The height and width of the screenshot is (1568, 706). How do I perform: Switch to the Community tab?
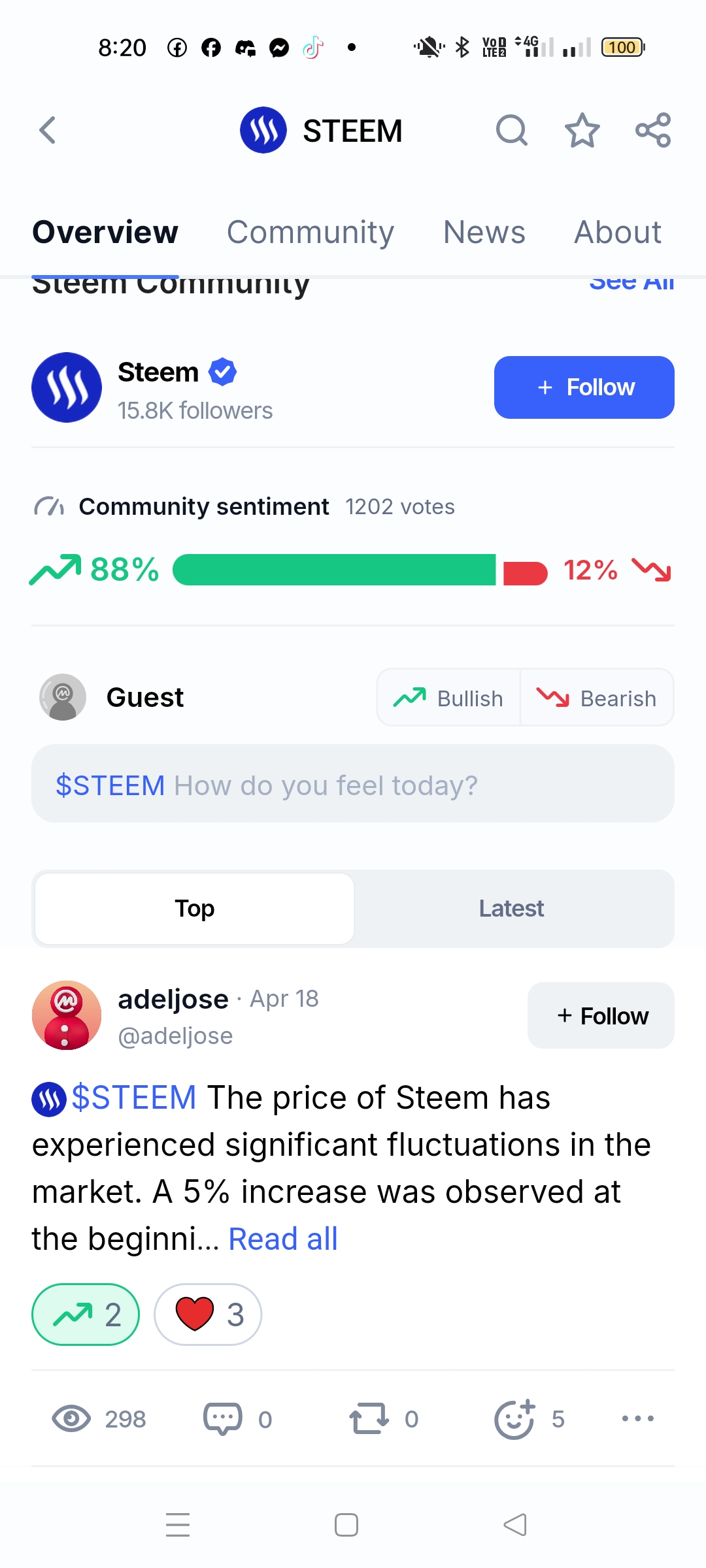coord(311,232)
